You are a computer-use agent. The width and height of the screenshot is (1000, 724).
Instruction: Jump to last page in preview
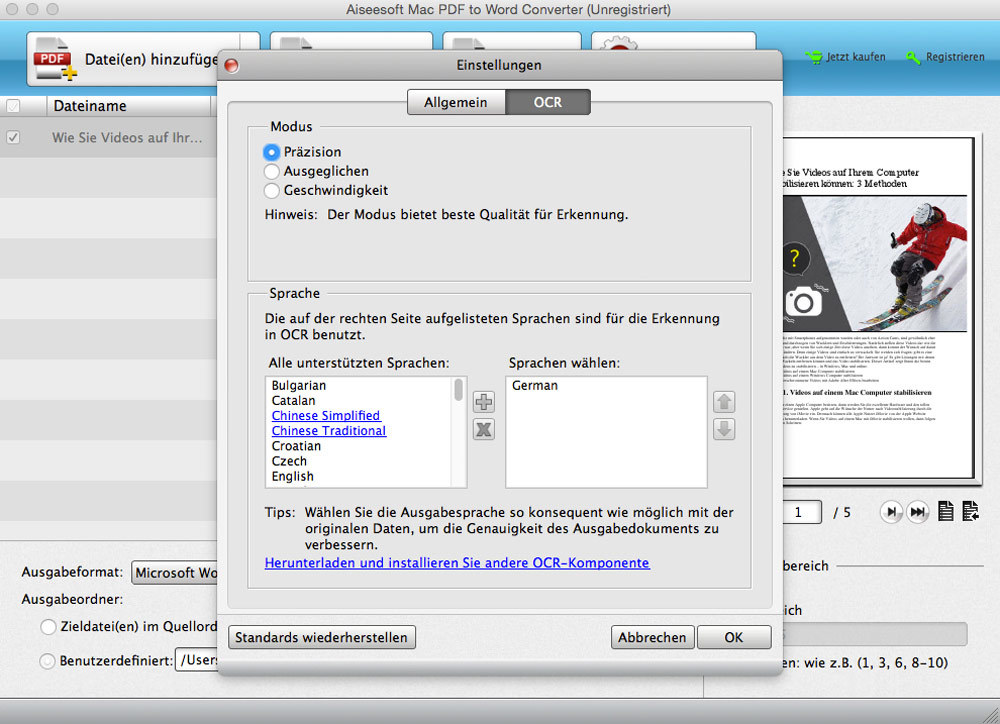tap(918, 512)
